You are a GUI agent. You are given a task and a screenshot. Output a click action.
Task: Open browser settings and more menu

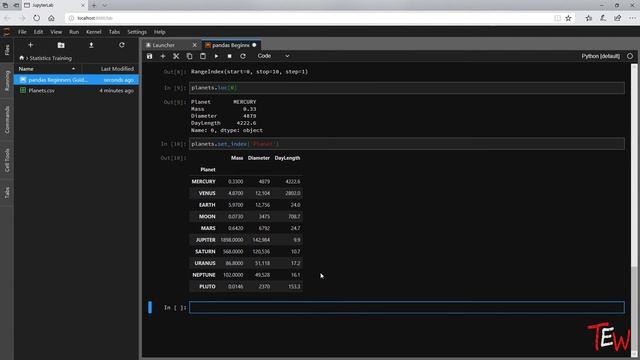tap(632, 18)
